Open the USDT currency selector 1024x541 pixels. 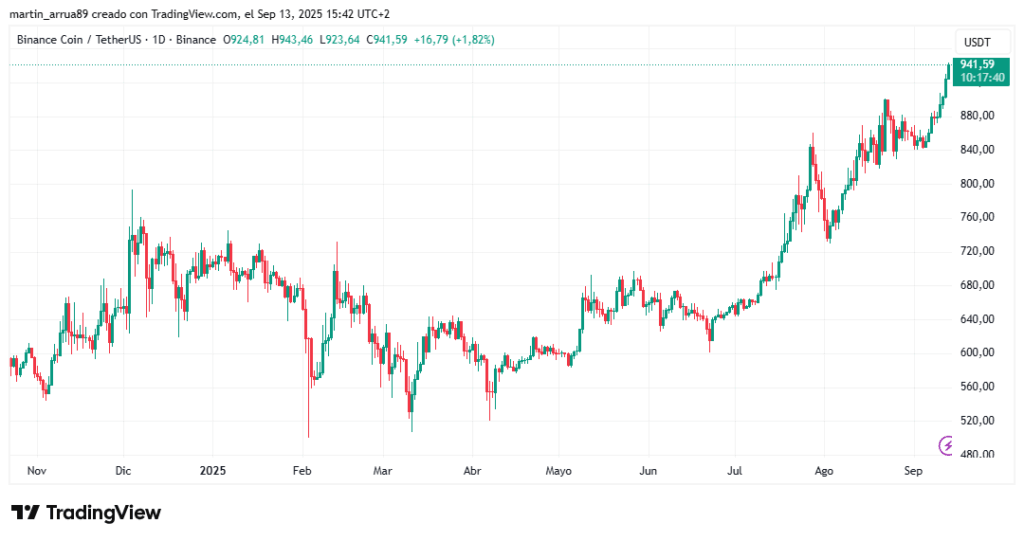pos(976,41)
